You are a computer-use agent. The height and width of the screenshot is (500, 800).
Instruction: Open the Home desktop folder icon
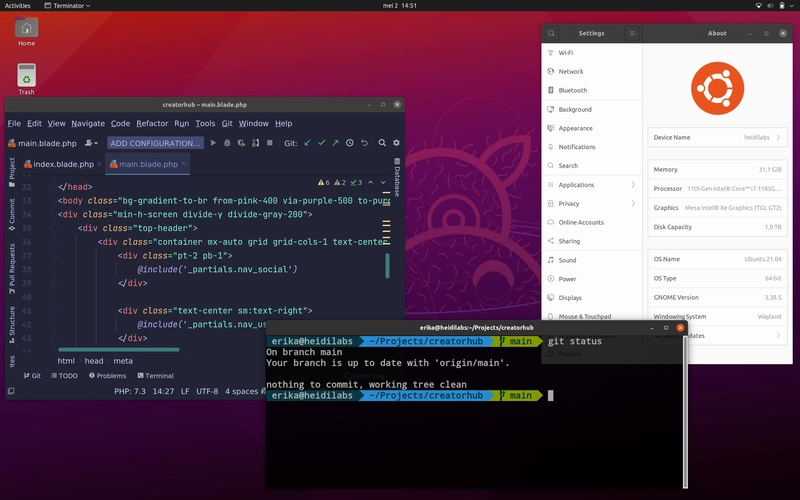tap(27, 32)
